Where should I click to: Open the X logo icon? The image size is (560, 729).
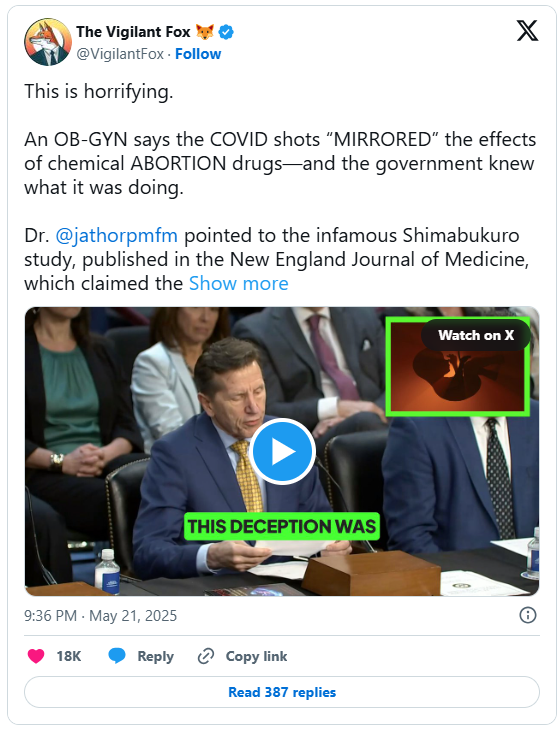point(527,31)
